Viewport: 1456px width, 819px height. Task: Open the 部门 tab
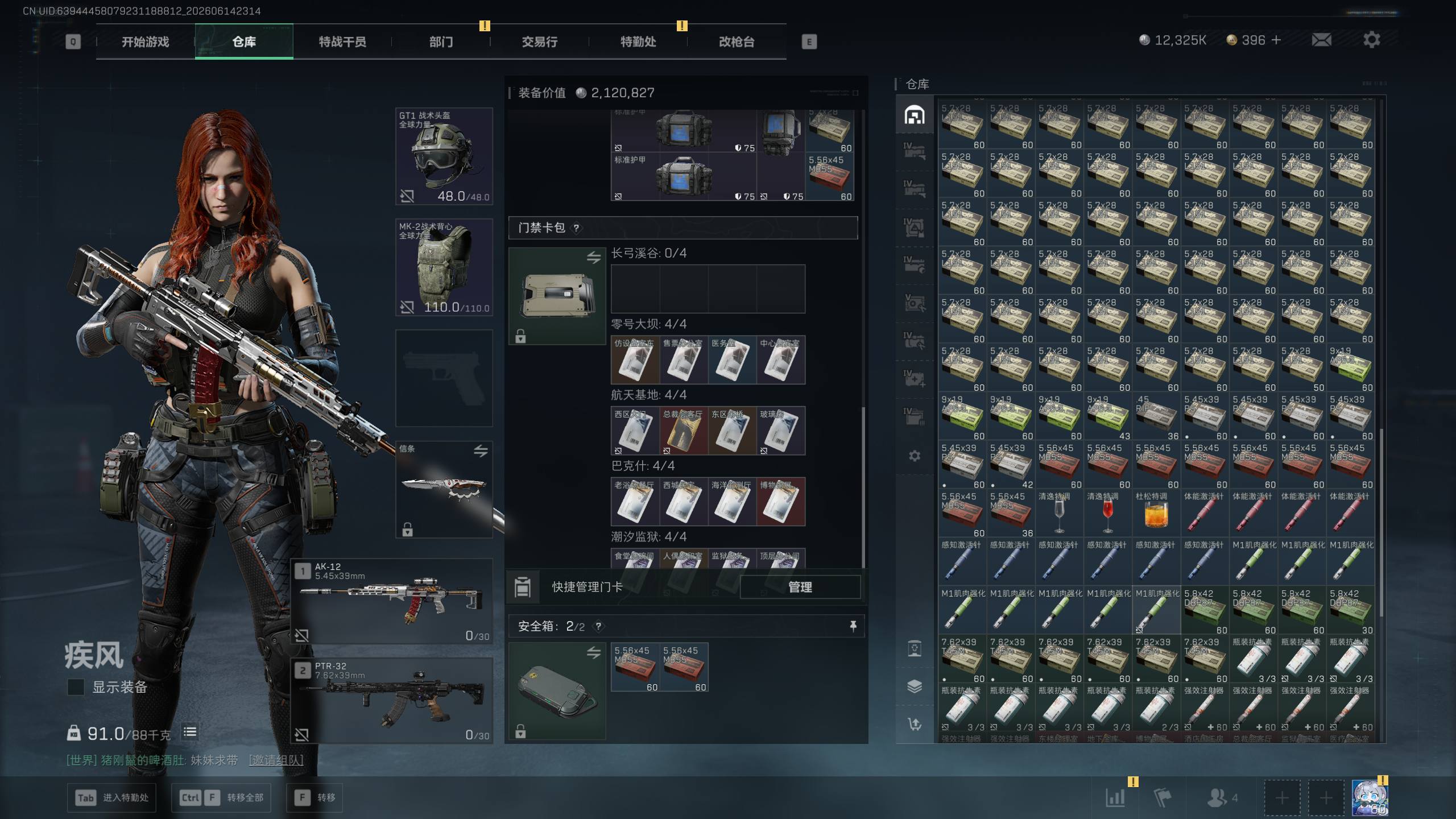441,42
